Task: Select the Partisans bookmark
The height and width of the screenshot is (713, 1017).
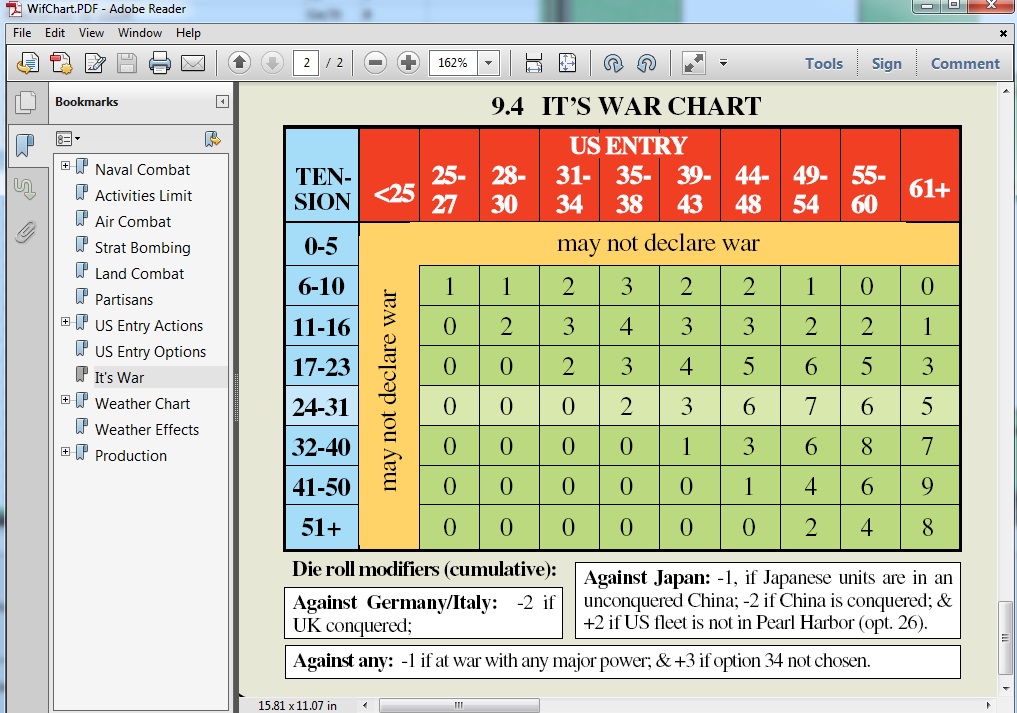Action: coord(124,299)
